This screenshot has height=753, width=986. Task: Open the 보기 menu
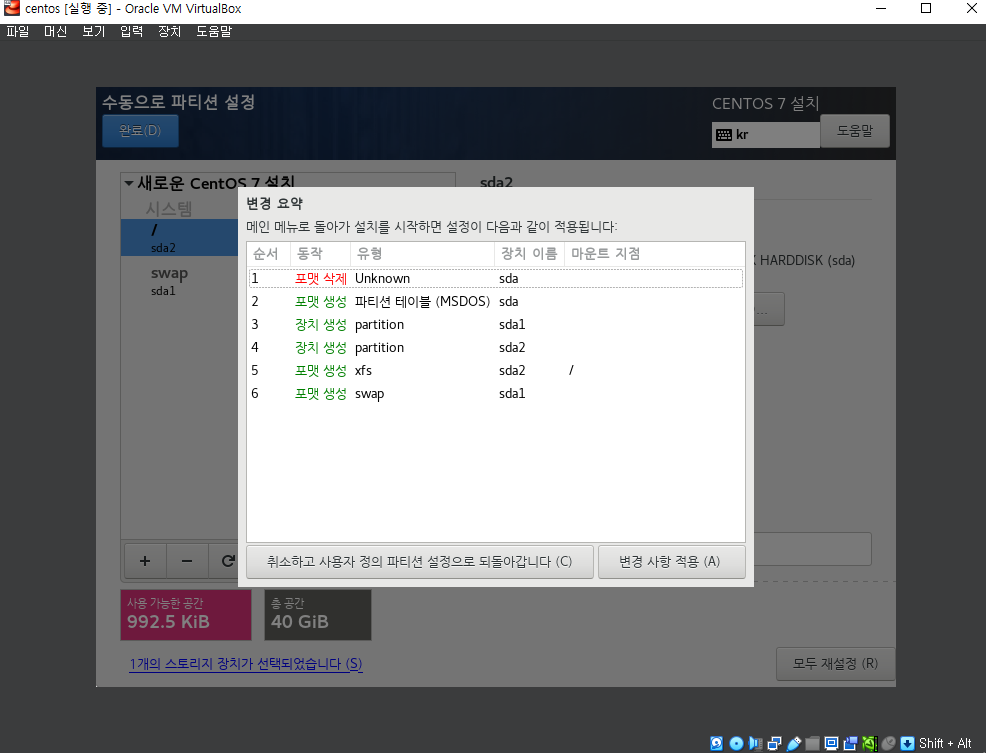coord(94,31)
